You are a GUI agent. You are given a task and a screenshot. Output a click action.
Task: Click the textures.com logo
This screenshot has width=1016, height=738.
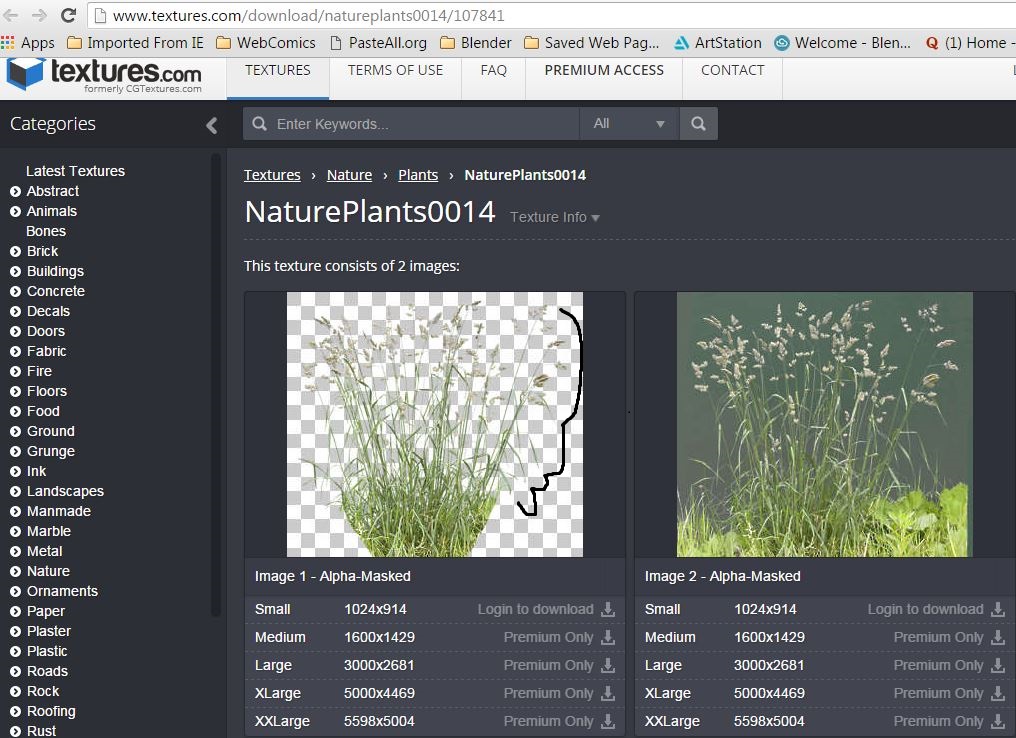pos(104,75)
